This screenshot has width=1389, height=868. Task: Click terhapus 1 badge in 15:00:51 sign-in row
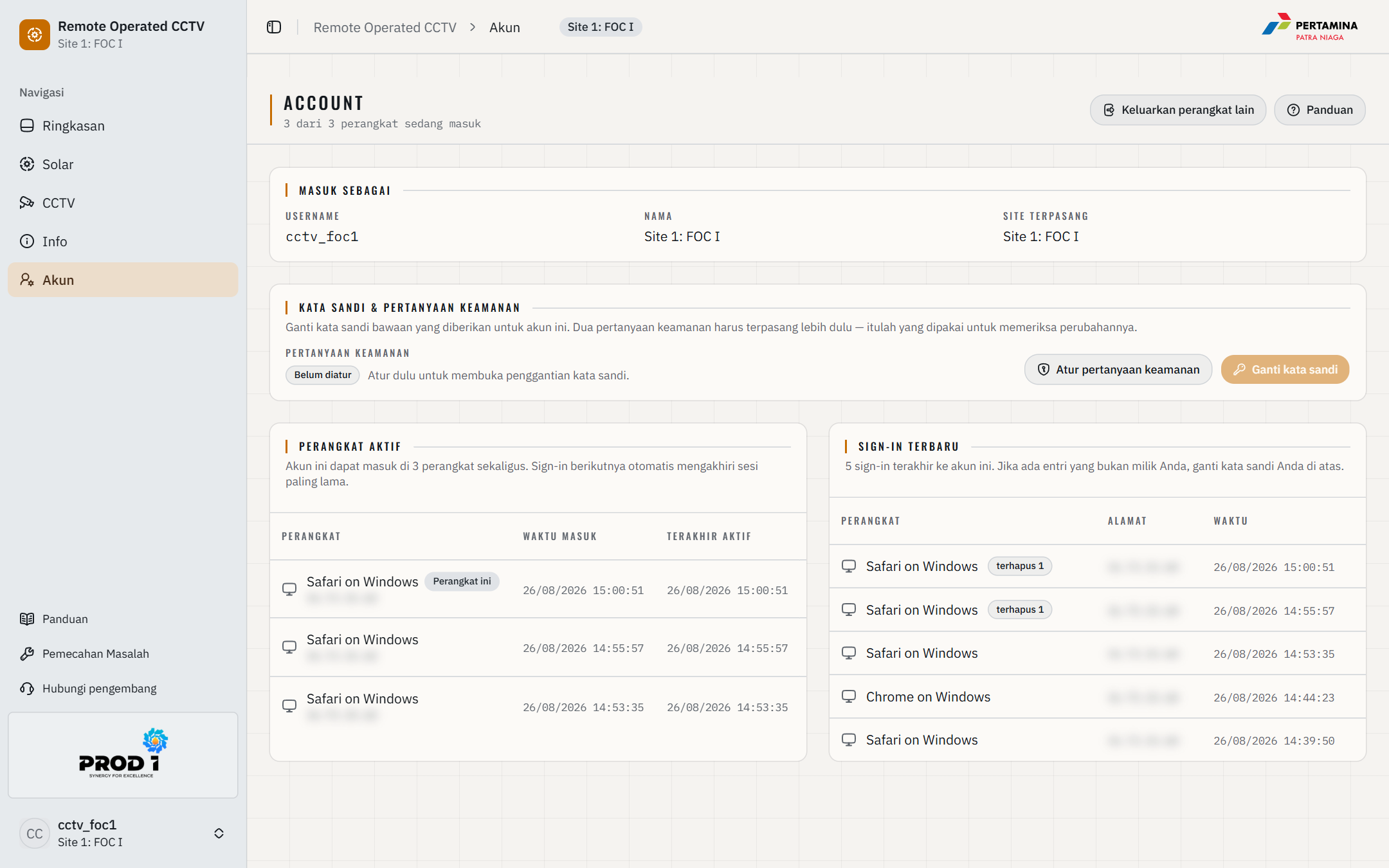[1020, 566]
